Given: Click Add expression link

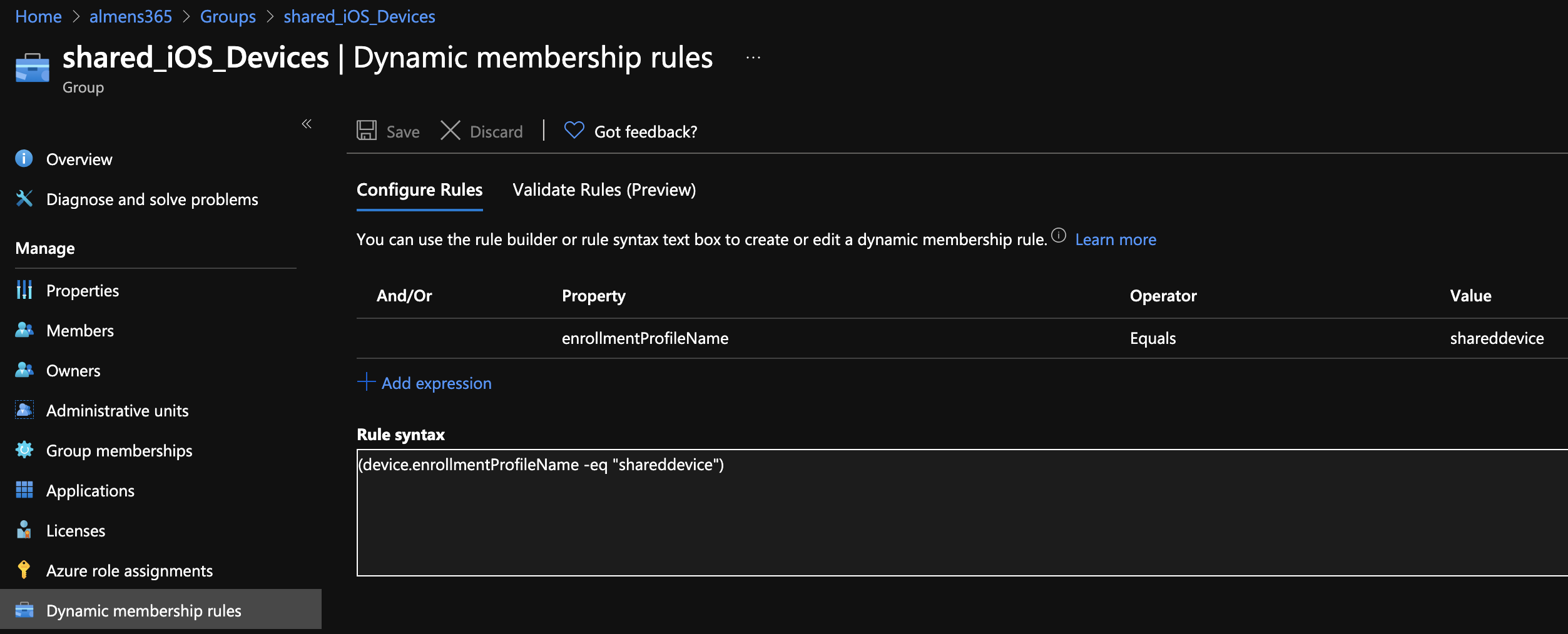Looking at the screenshot, I should 436,383.
